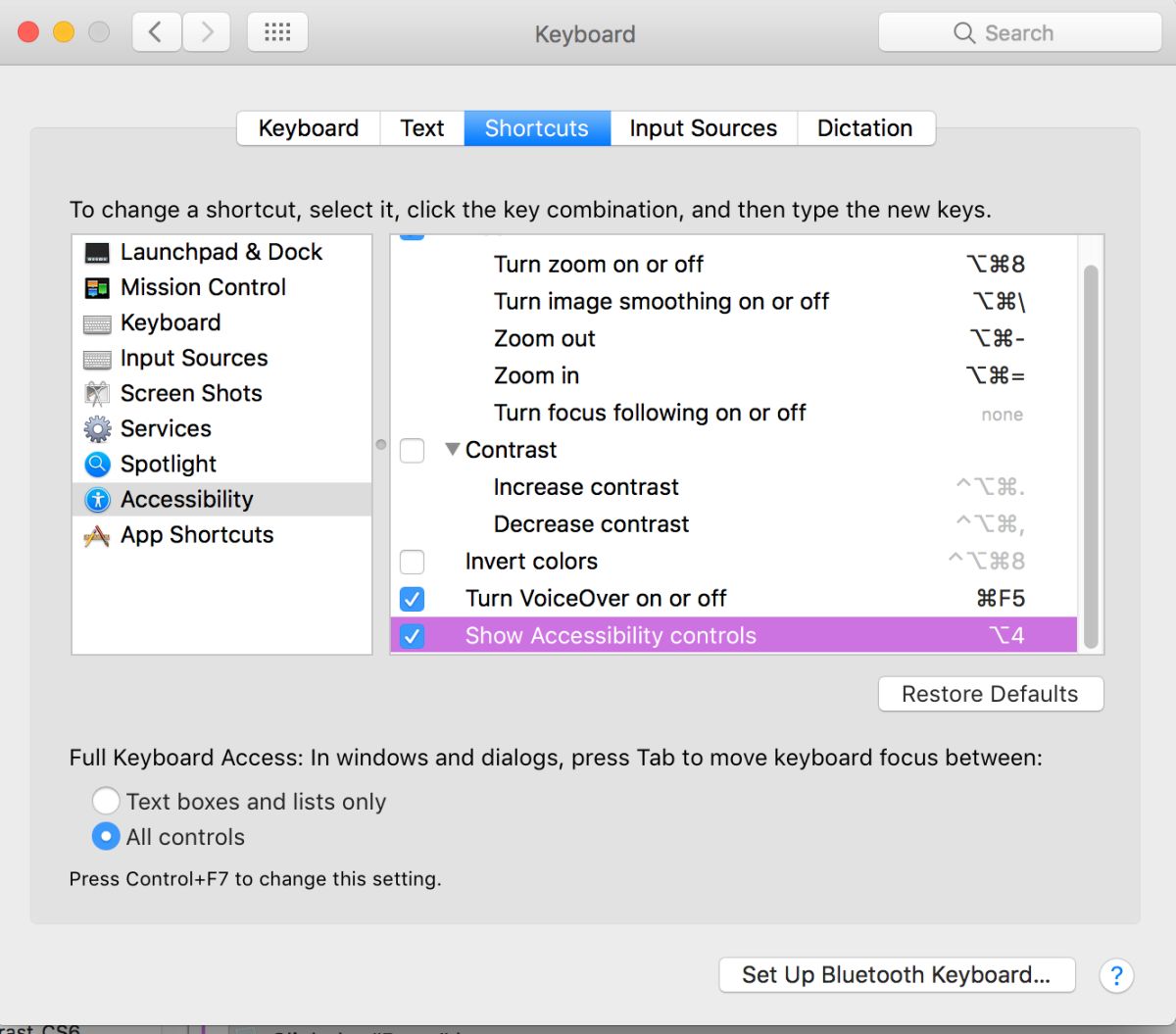Show all preferences with grid button
1176x1034 pixels.
277,32
